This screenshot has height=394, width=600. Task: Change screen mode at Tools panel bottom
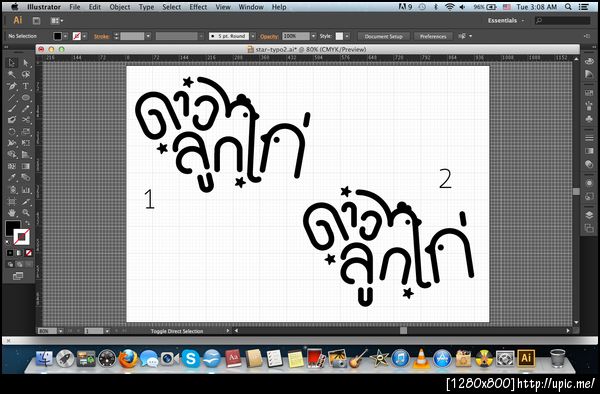[x=18, y=276]
